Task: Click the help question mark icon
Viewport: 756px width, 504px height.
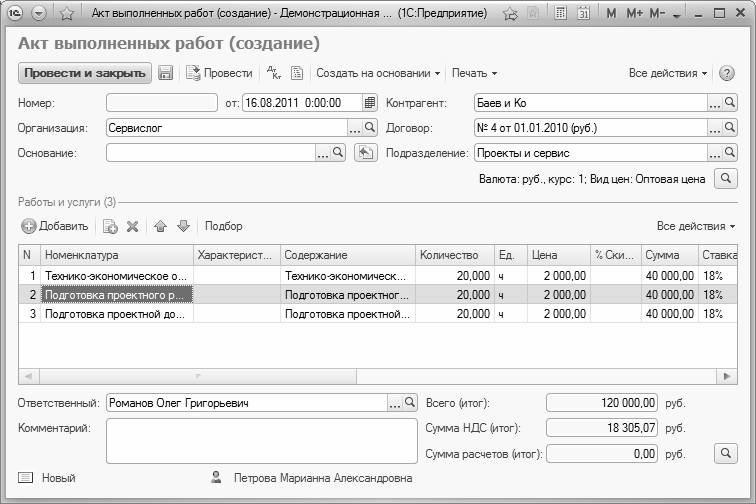Action: [x=727, y=73]
